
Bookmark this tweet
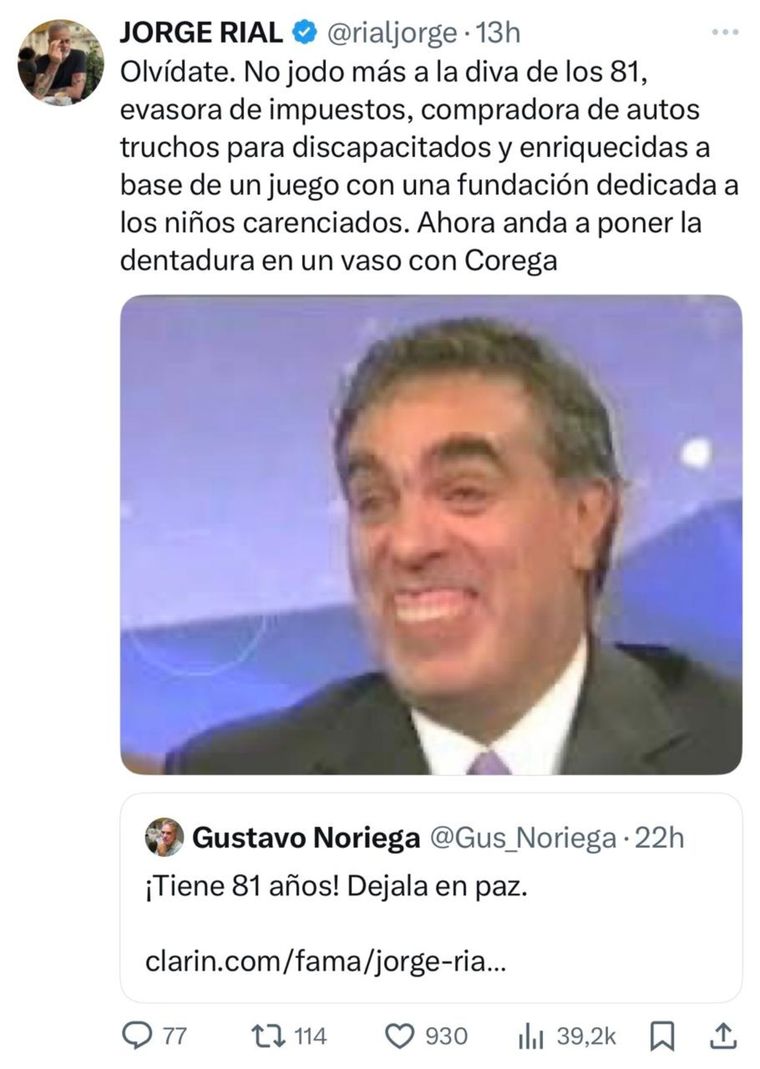point(661,1037)
